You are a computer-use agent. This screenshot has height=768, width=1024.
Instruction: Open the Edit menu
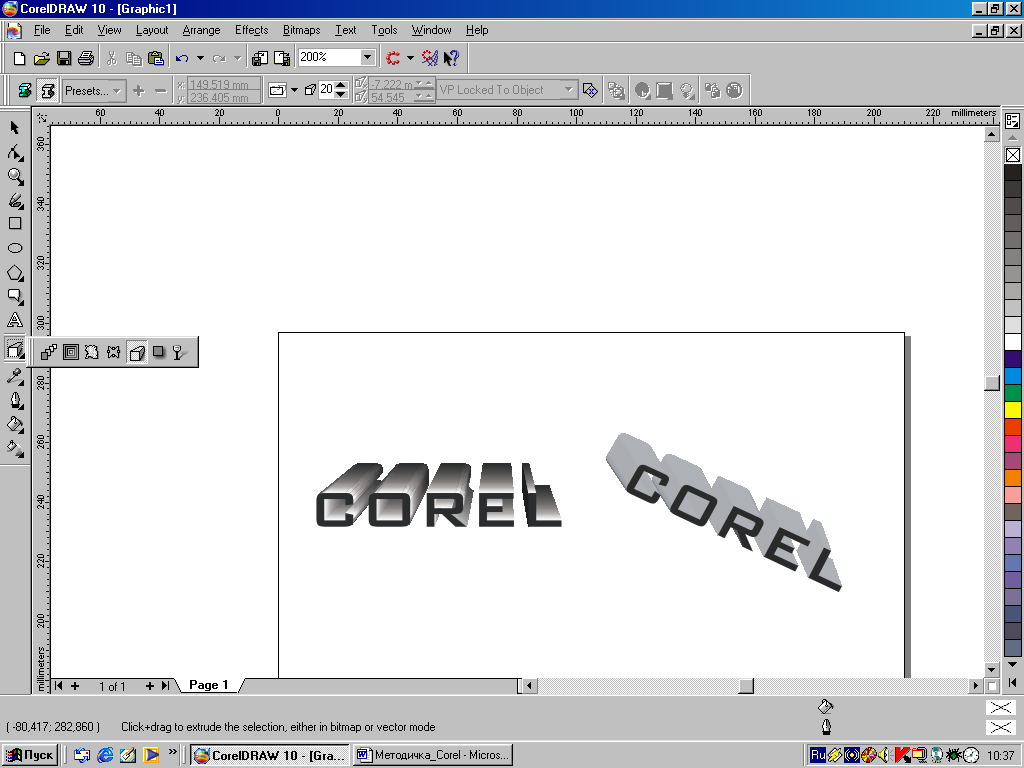74,30
